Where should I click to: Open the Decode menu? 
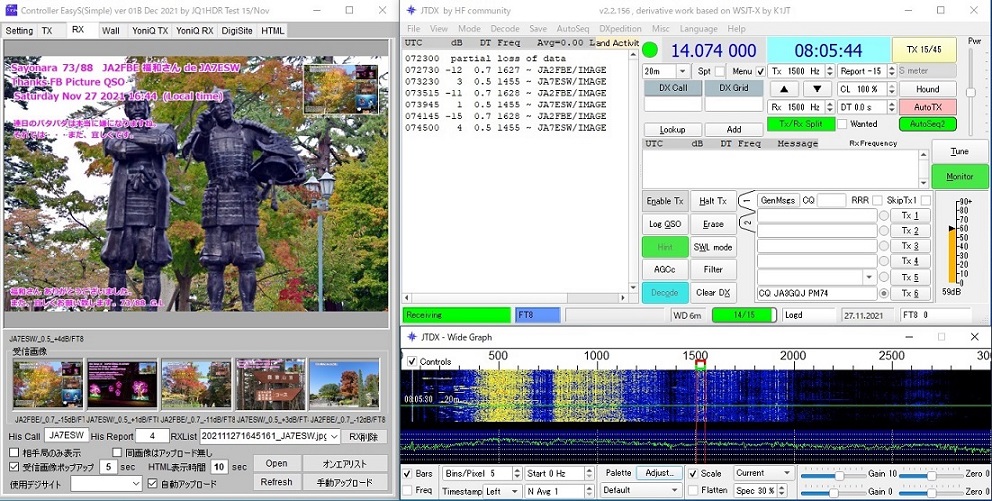click(505, 28)
